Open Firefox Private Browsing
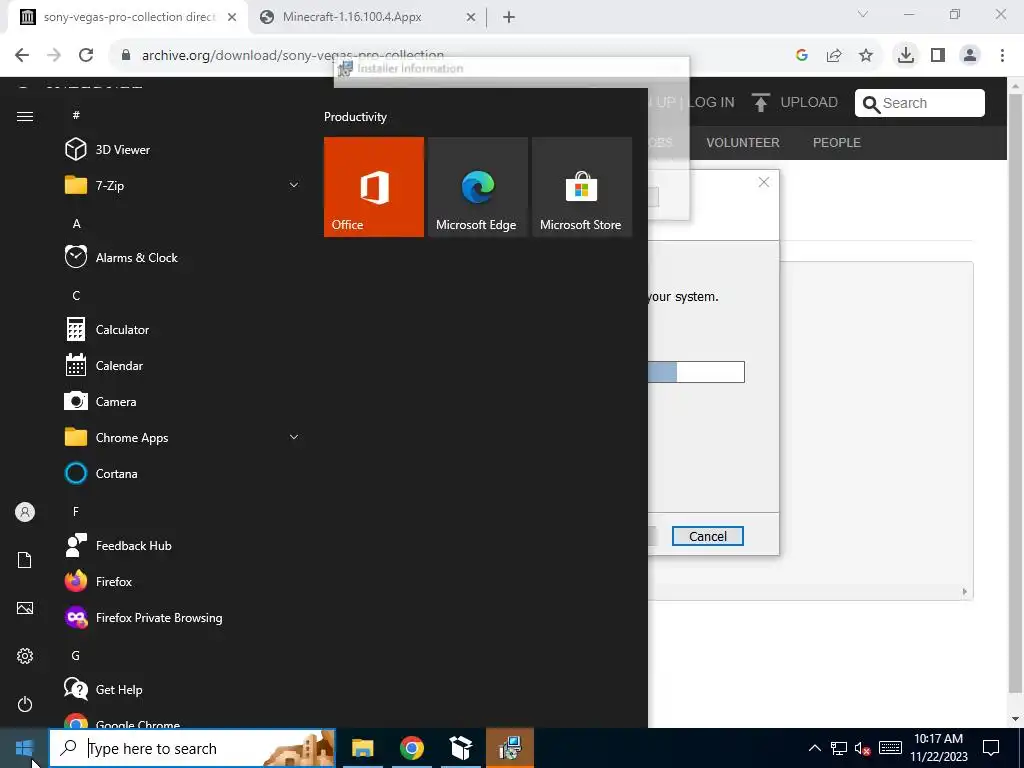Viewport: 1024px width, 768px height. [183, 618]
